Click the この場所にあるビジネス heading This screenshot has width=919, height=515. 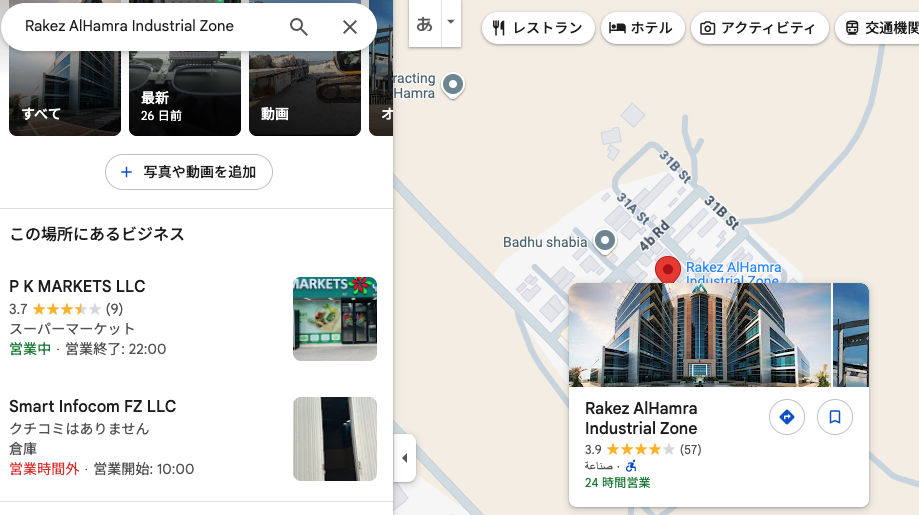97,234
